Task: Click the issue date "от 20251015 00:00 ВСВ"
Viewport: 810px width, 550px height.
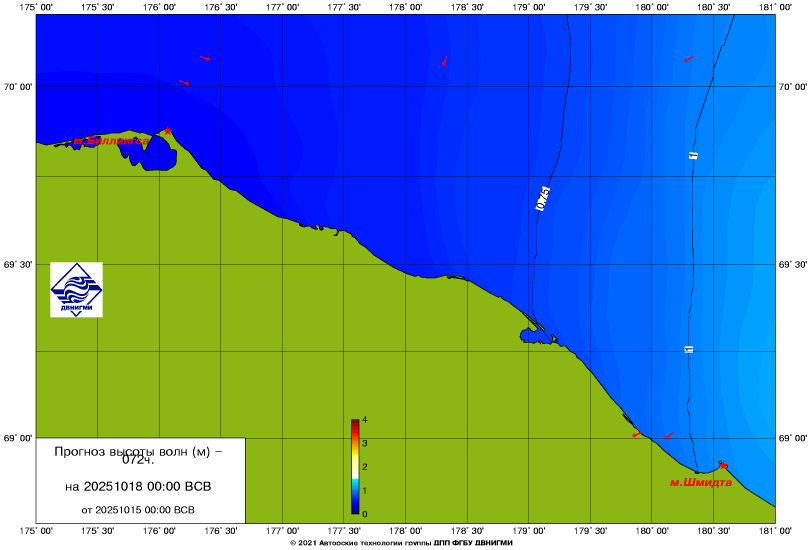Action: click(x=138, y=509)
